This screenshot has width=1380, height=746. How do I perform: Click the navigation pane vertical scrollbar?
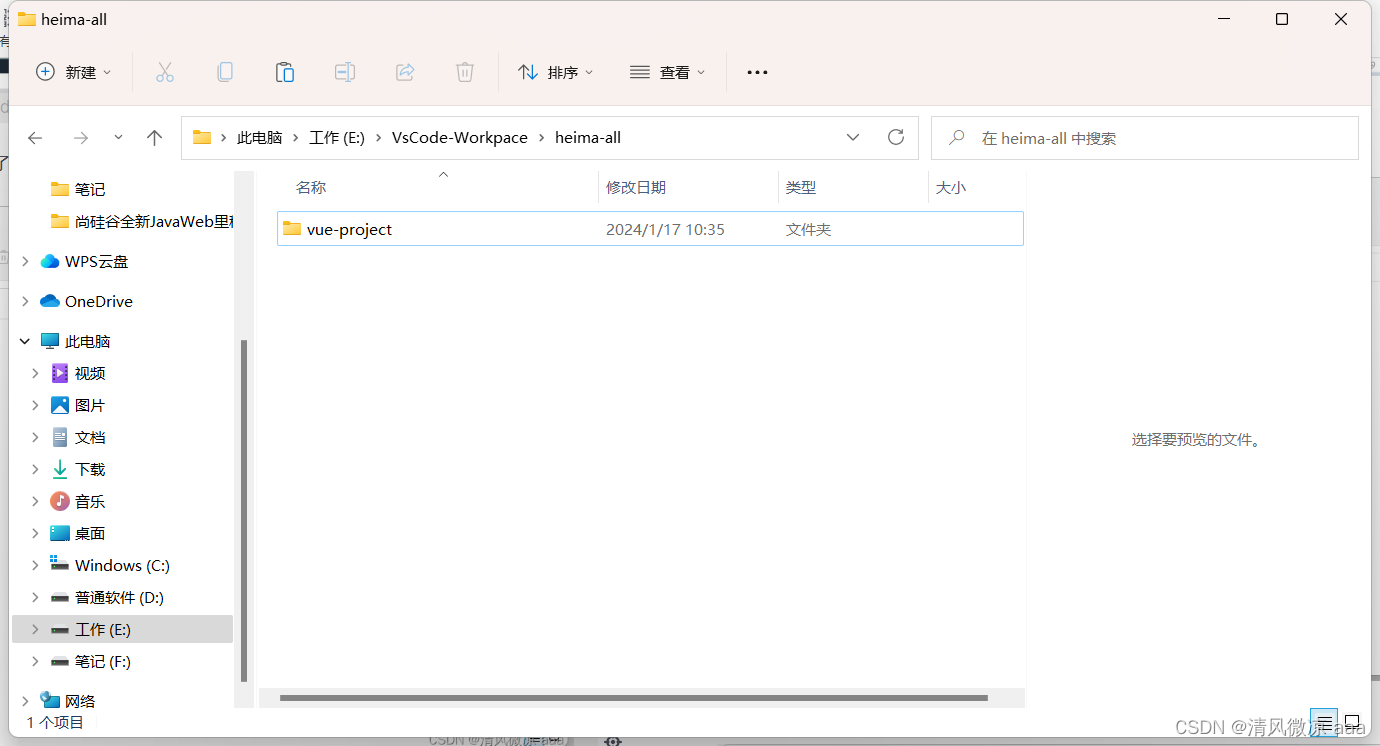coord(244,510)
